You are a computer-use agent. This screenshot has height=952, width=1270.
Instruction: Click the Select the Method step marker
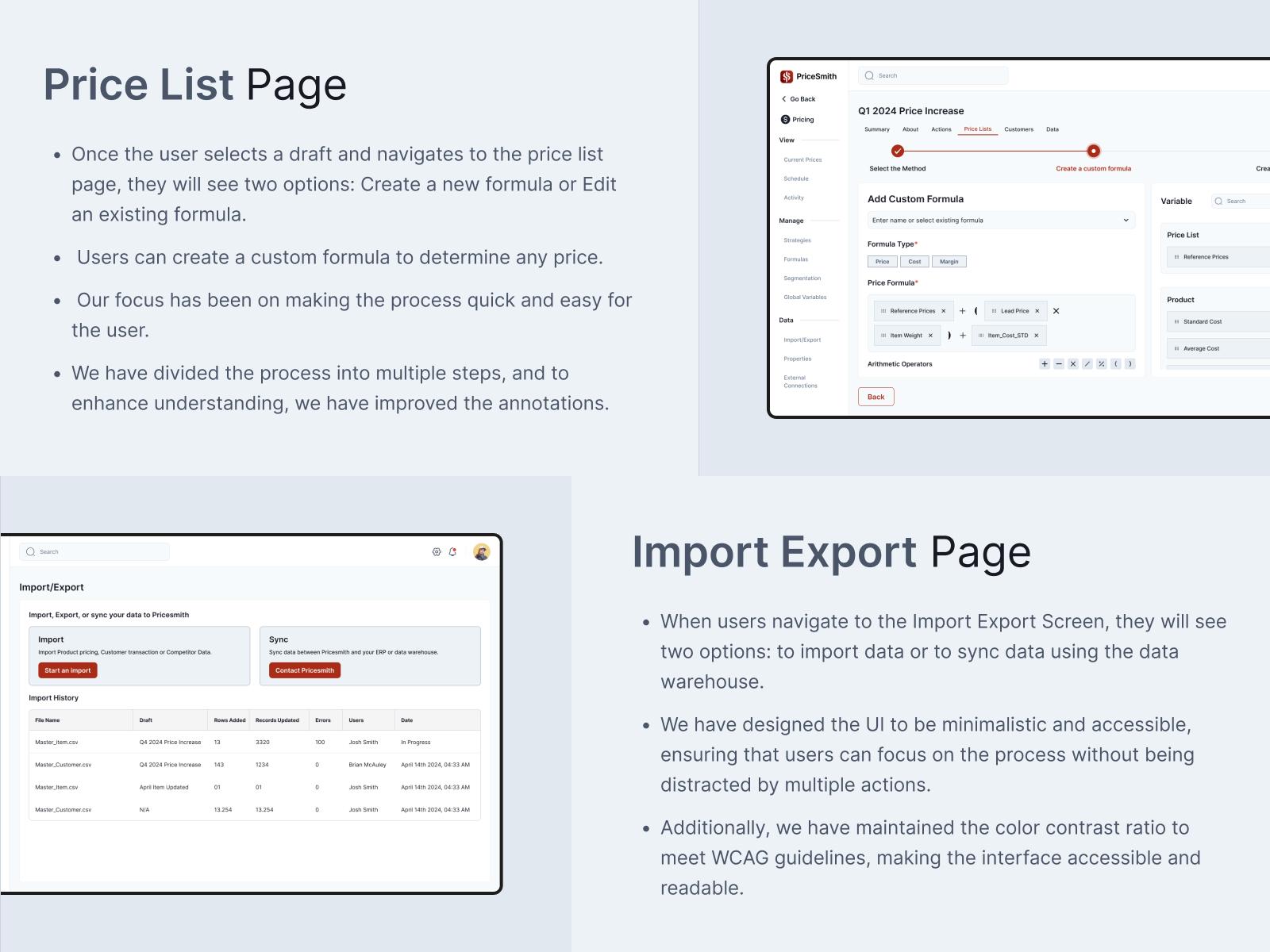[898, 151]
